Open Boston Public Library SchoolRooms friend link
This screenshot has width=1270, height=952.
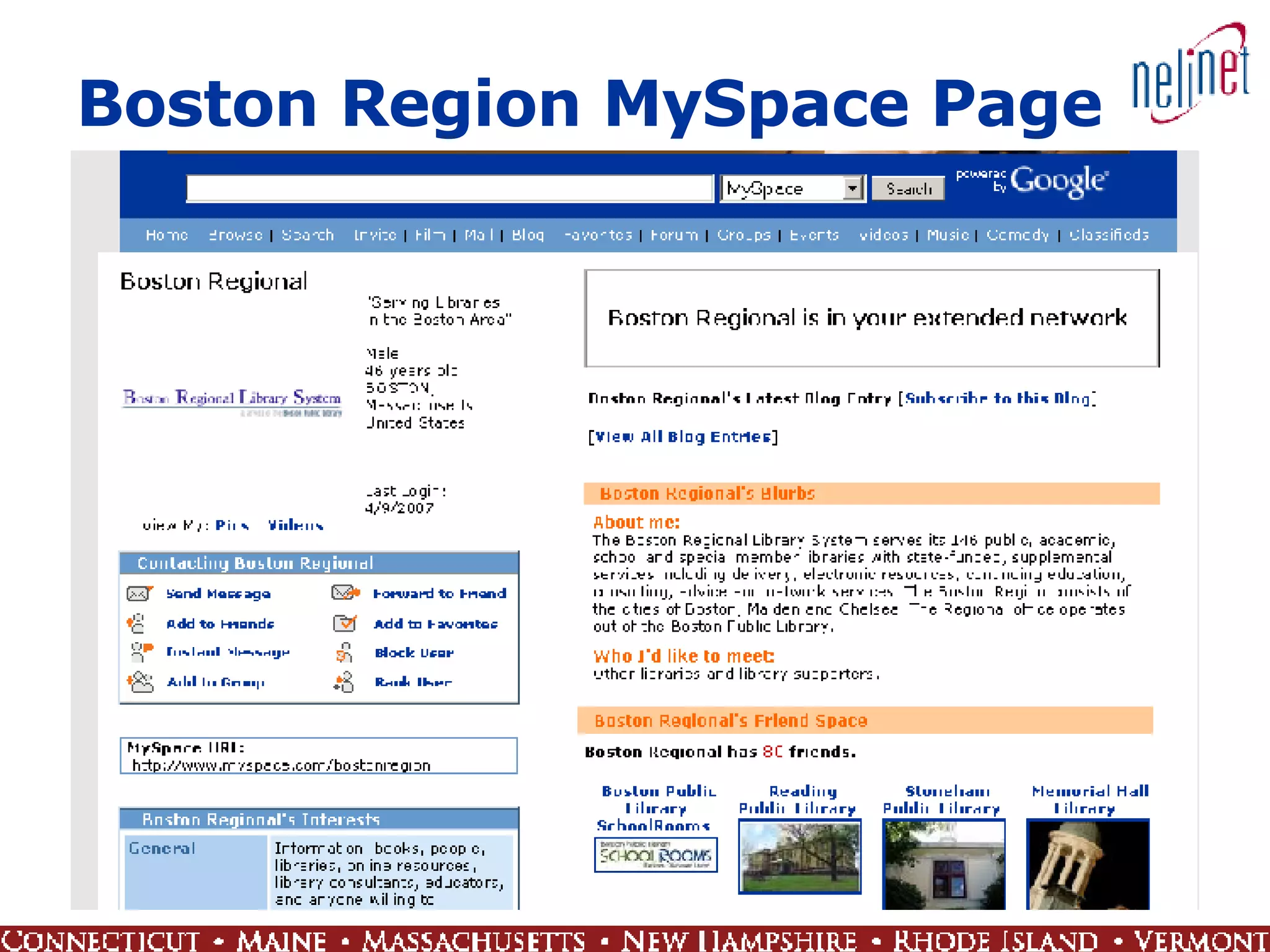[657, 808]
